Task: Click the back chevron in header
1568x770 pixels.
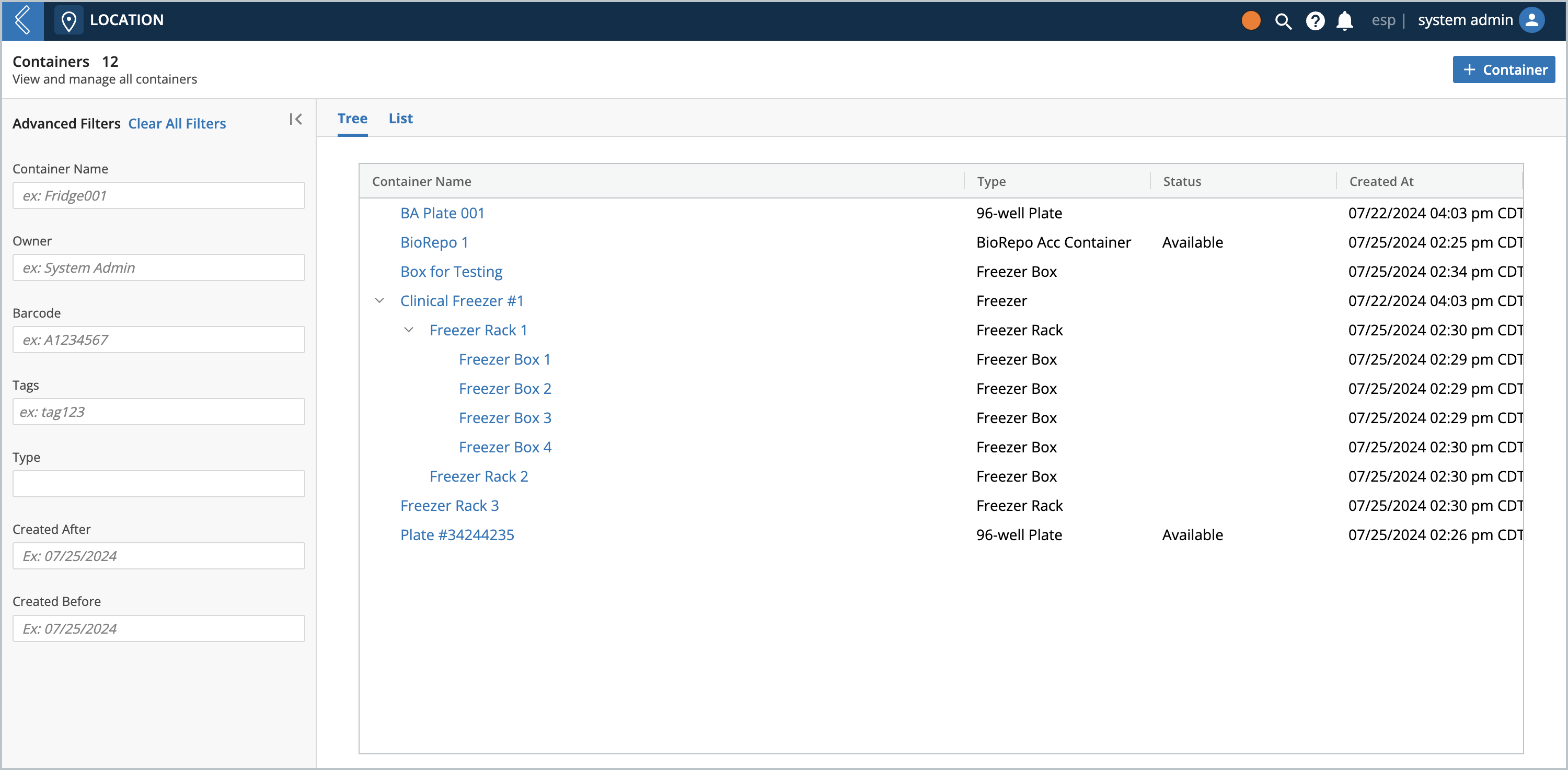Action: (22, 20)
